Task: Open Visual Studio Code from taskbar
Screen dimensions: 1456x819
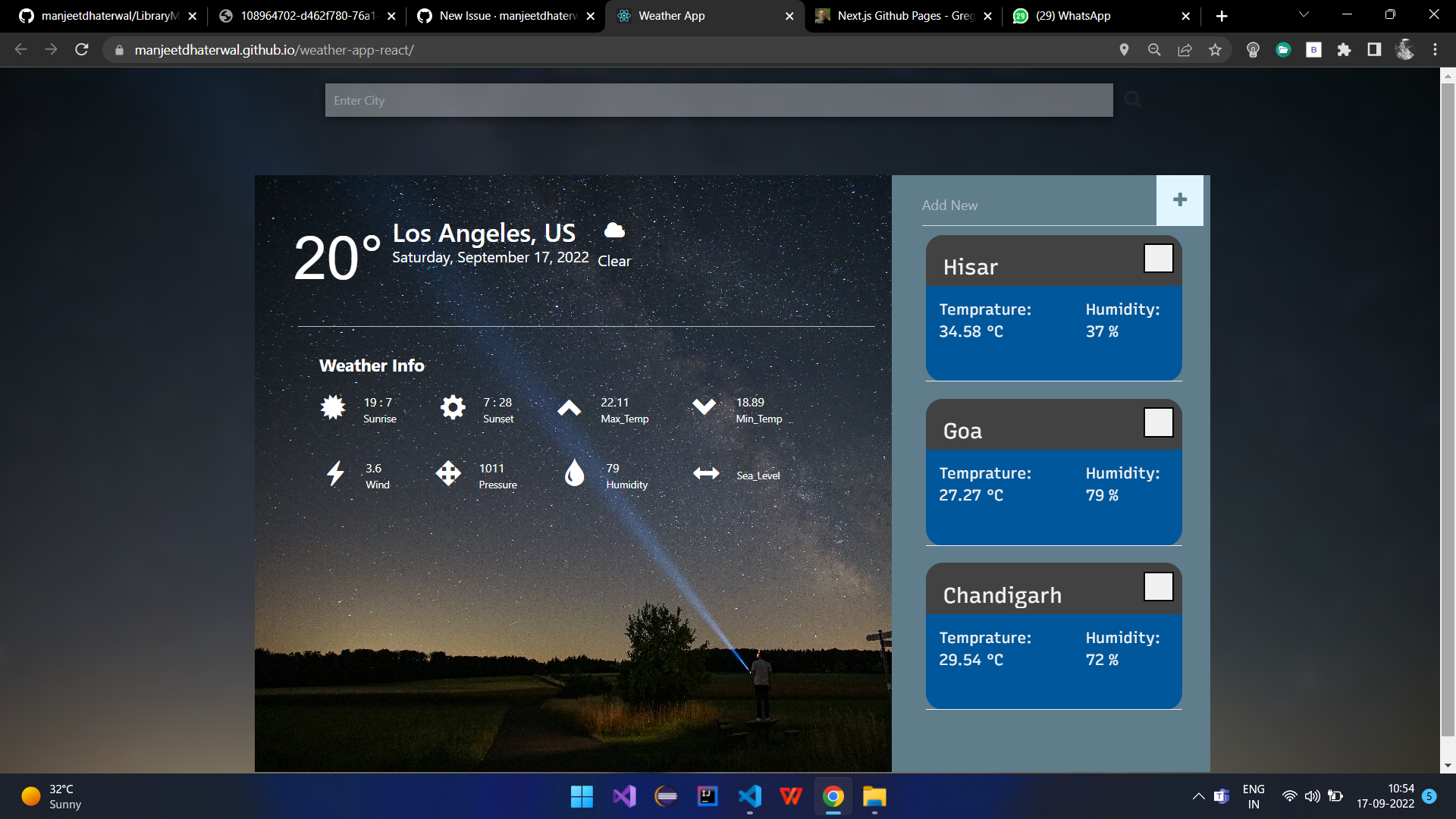Action: tap(749, 796)
